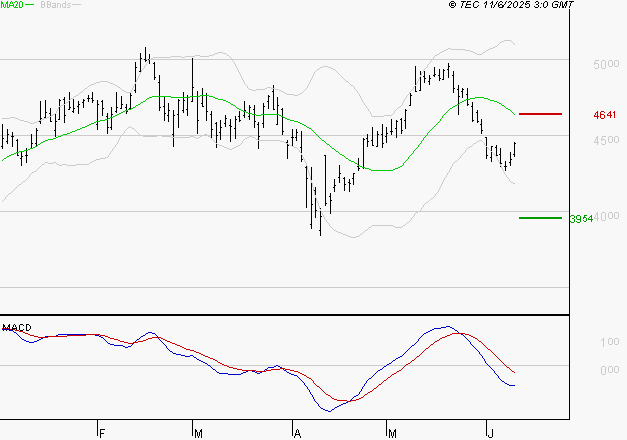Click the A month marker on time axis

click(x=297, y=434)
